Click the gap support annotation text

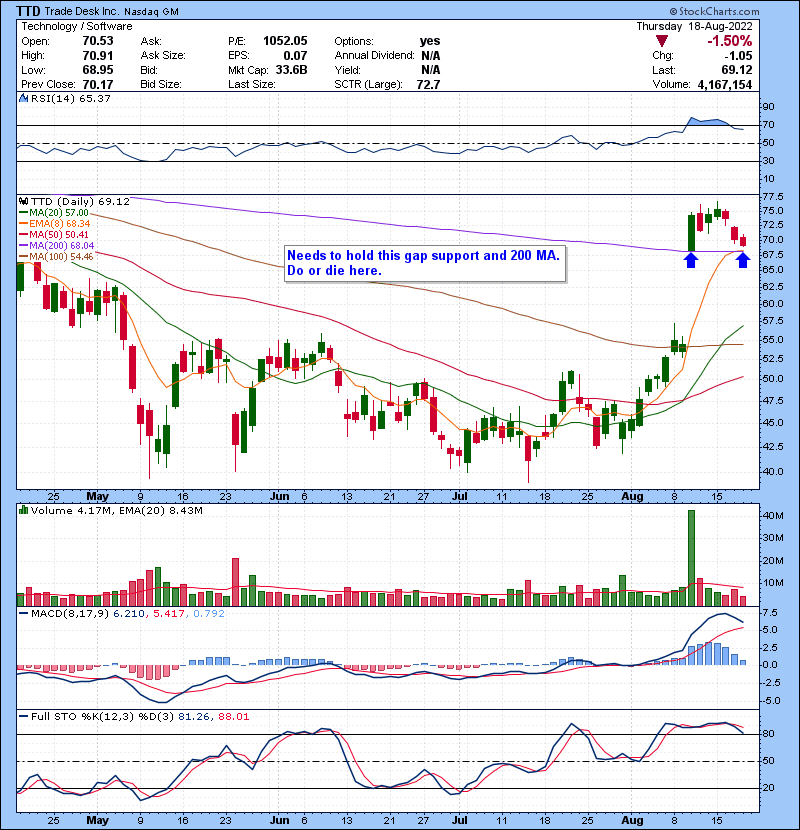425,263
